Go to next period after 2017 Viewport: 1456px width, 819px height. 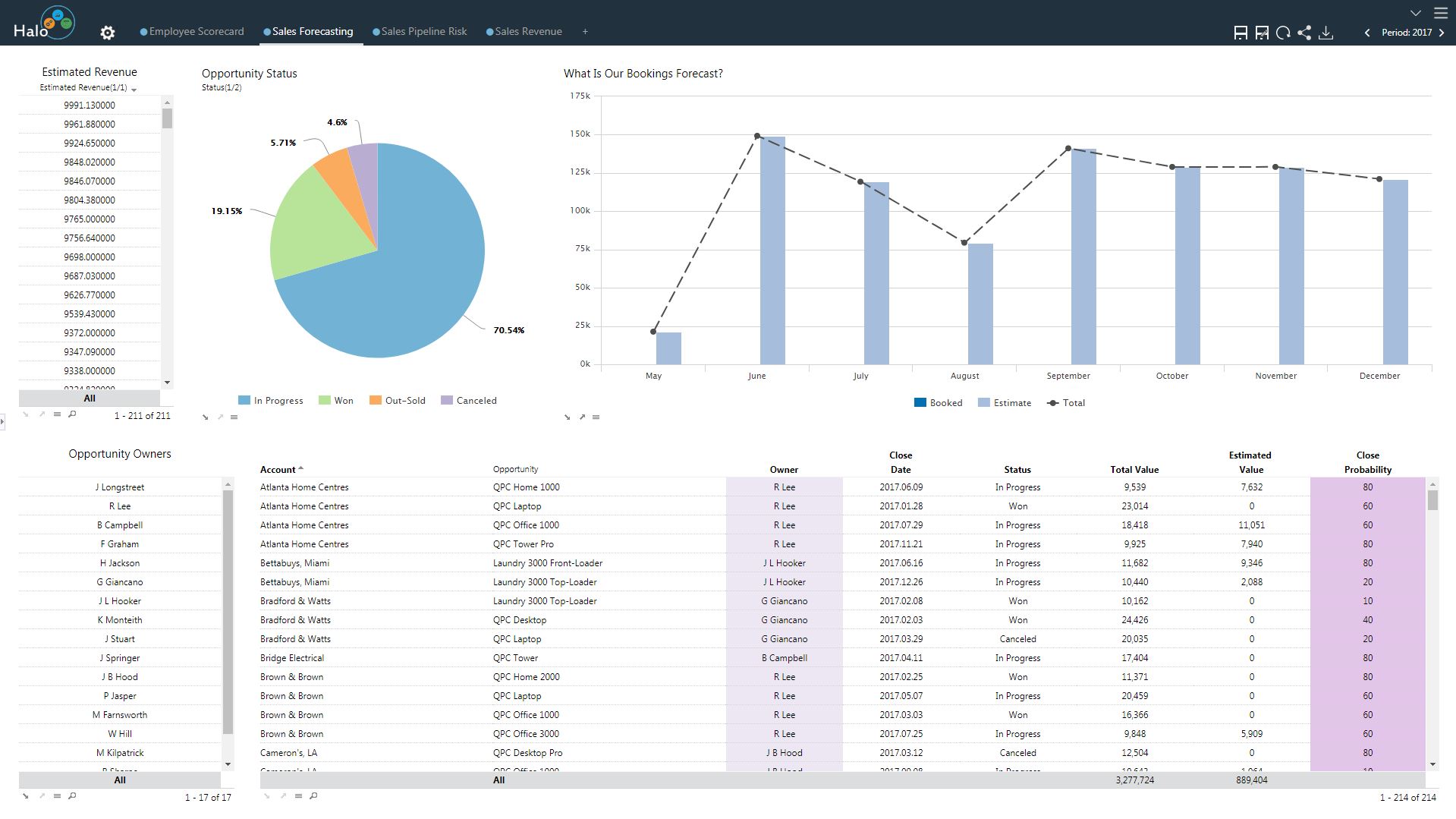pos(1442,33)
